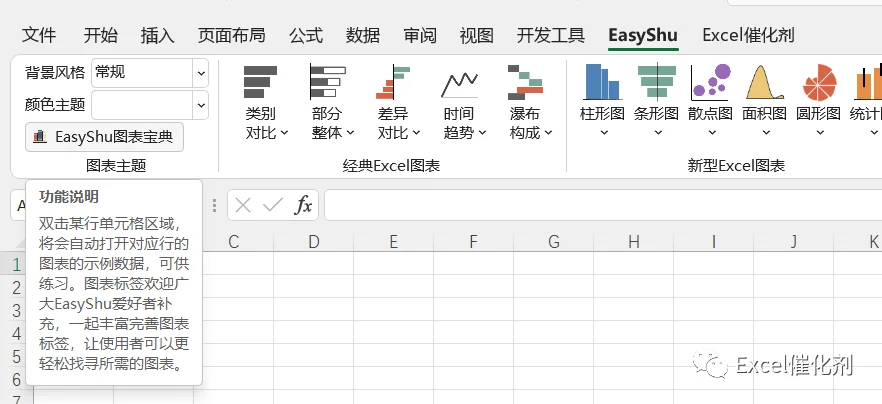The height and width of the screenshot is (404, 882).
Task: Expand the 条形图 dropdown chevron
Action: (x=658, y=133)
